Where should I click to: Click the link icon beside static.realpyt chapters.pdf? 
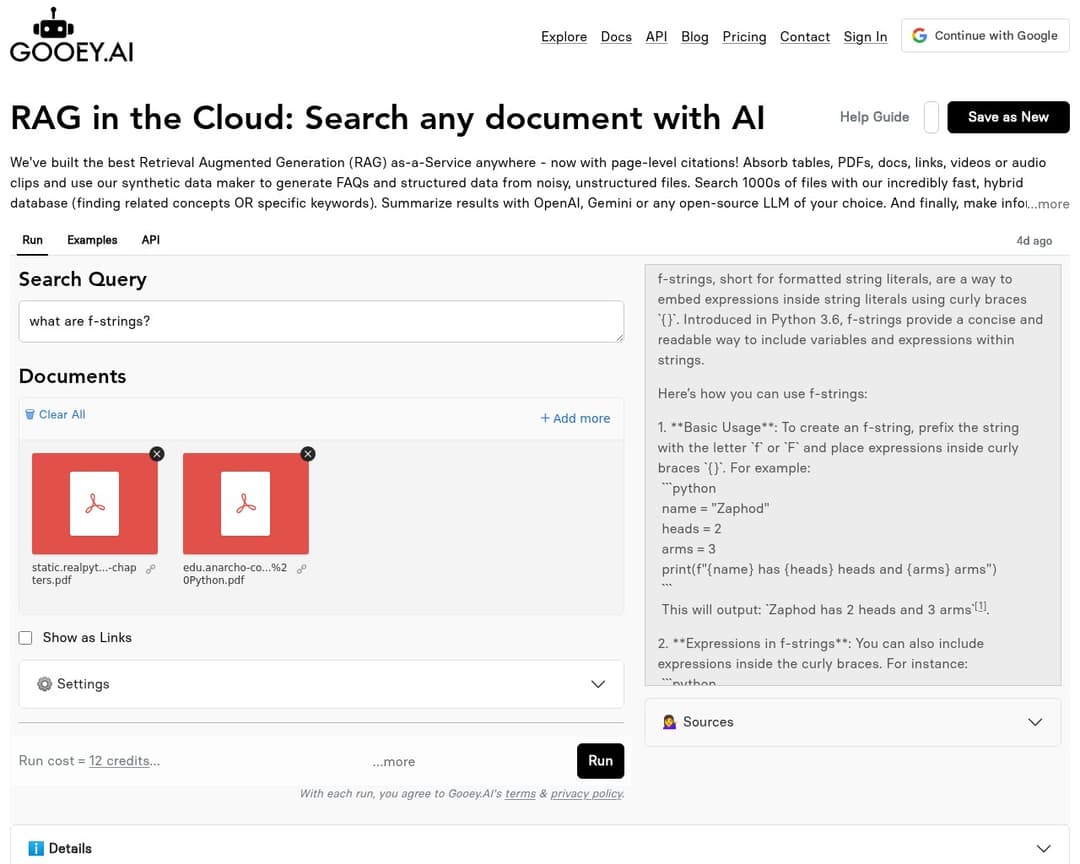(x=151, y=568)
